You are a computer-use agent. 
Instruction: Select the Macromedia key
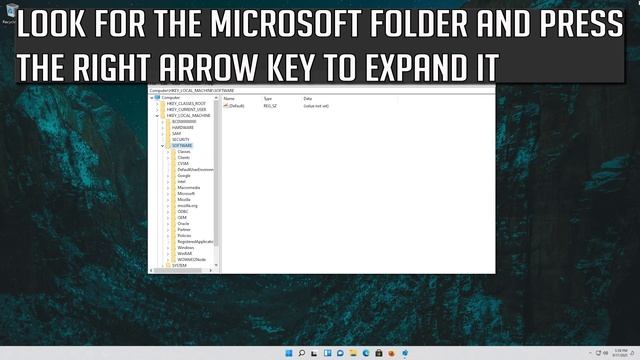pos(189,188)
